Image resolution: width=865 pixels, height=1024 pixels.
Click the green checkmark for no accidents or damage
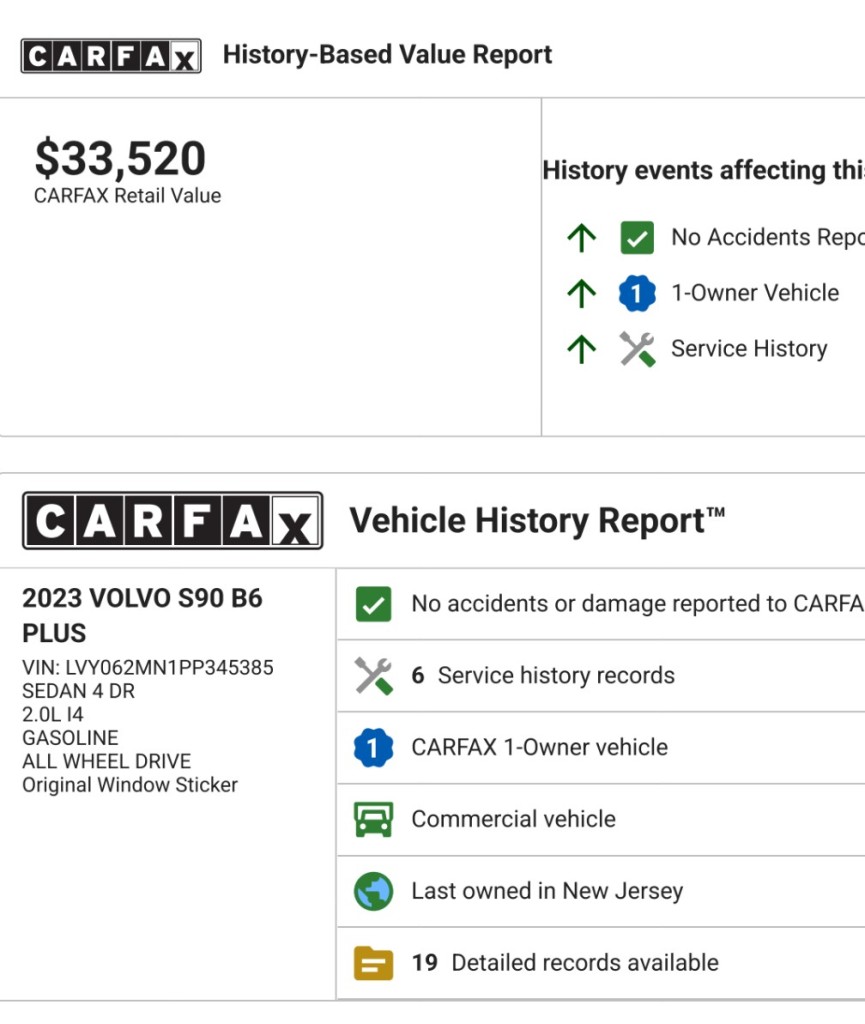[x=373, y=604]
